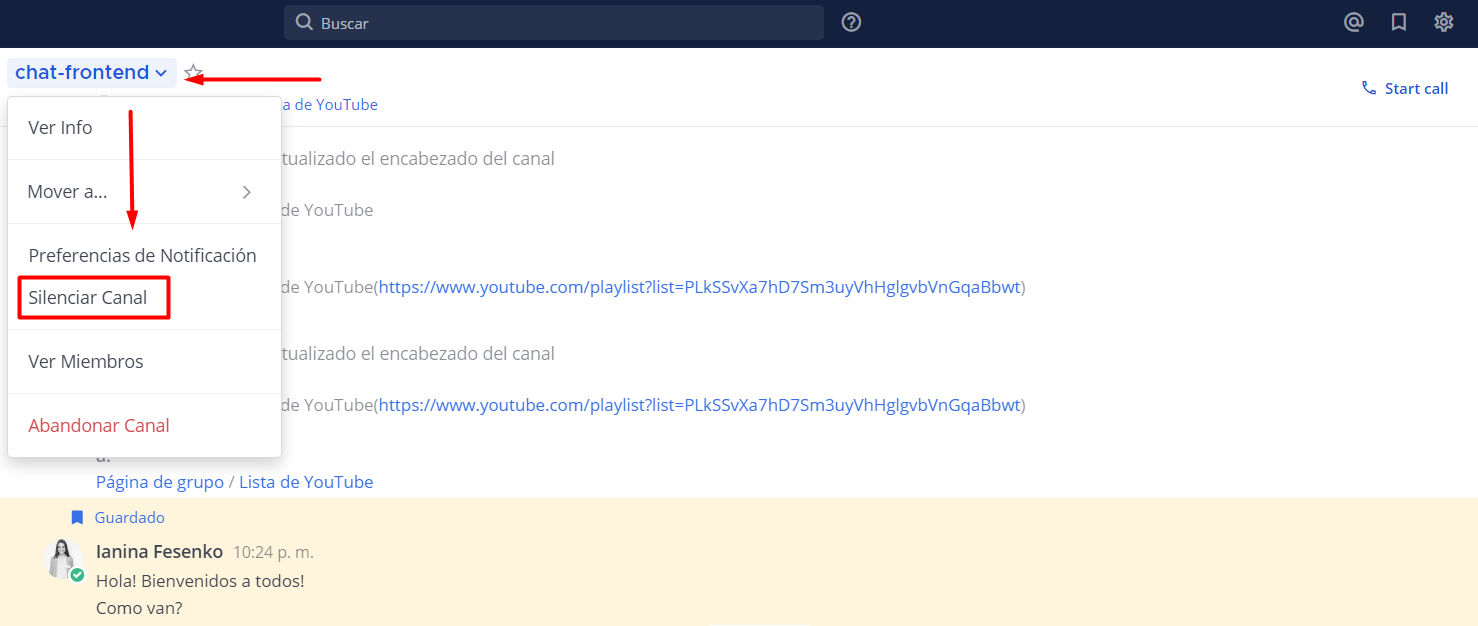Image resolution: width=1478 pixels, height=626 pixels.
Task: Open recent mentions with @ icon
Action: coord(1354,22)
